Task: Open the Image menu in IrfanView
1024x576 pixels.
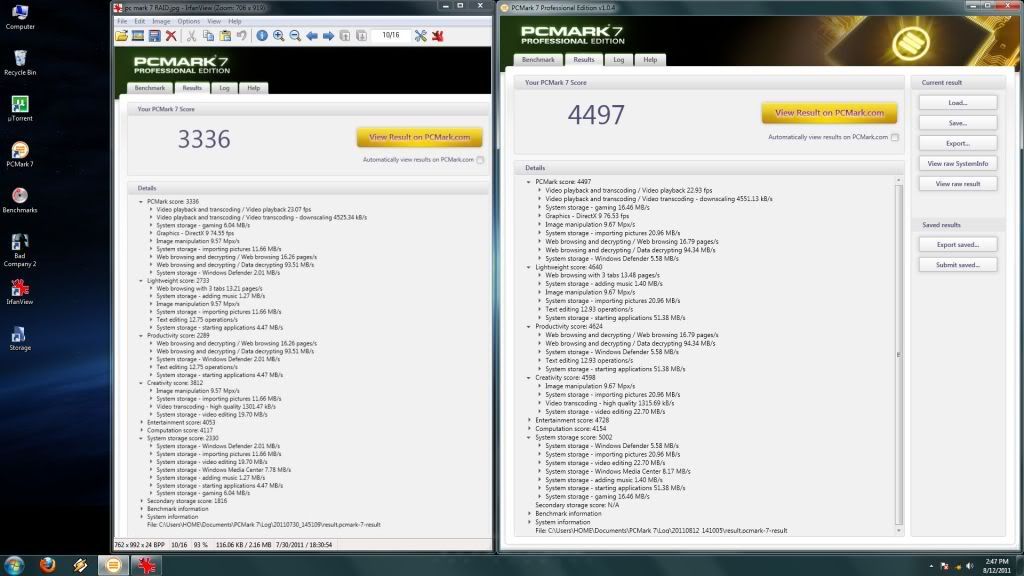Action: click(161, 21)
